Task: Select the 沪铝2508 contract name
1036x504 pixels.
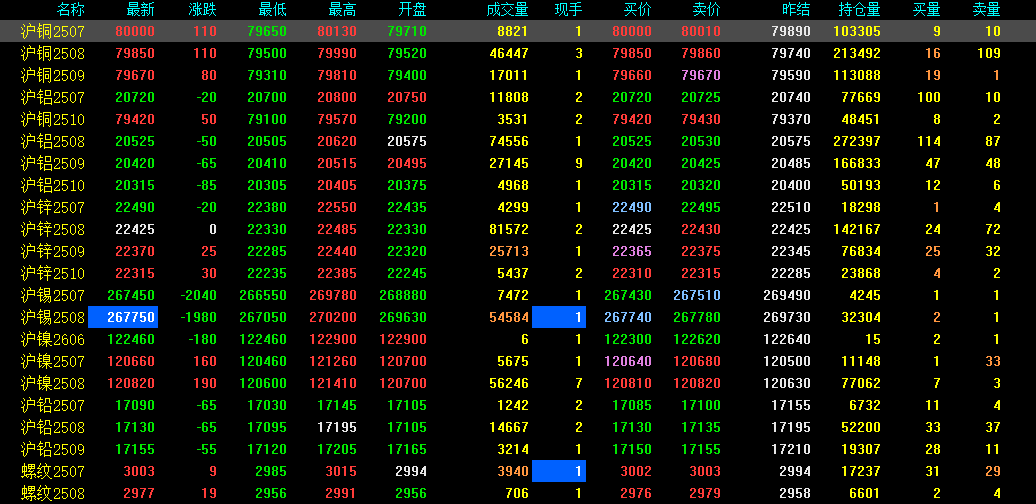Action: tap(52, 141)
